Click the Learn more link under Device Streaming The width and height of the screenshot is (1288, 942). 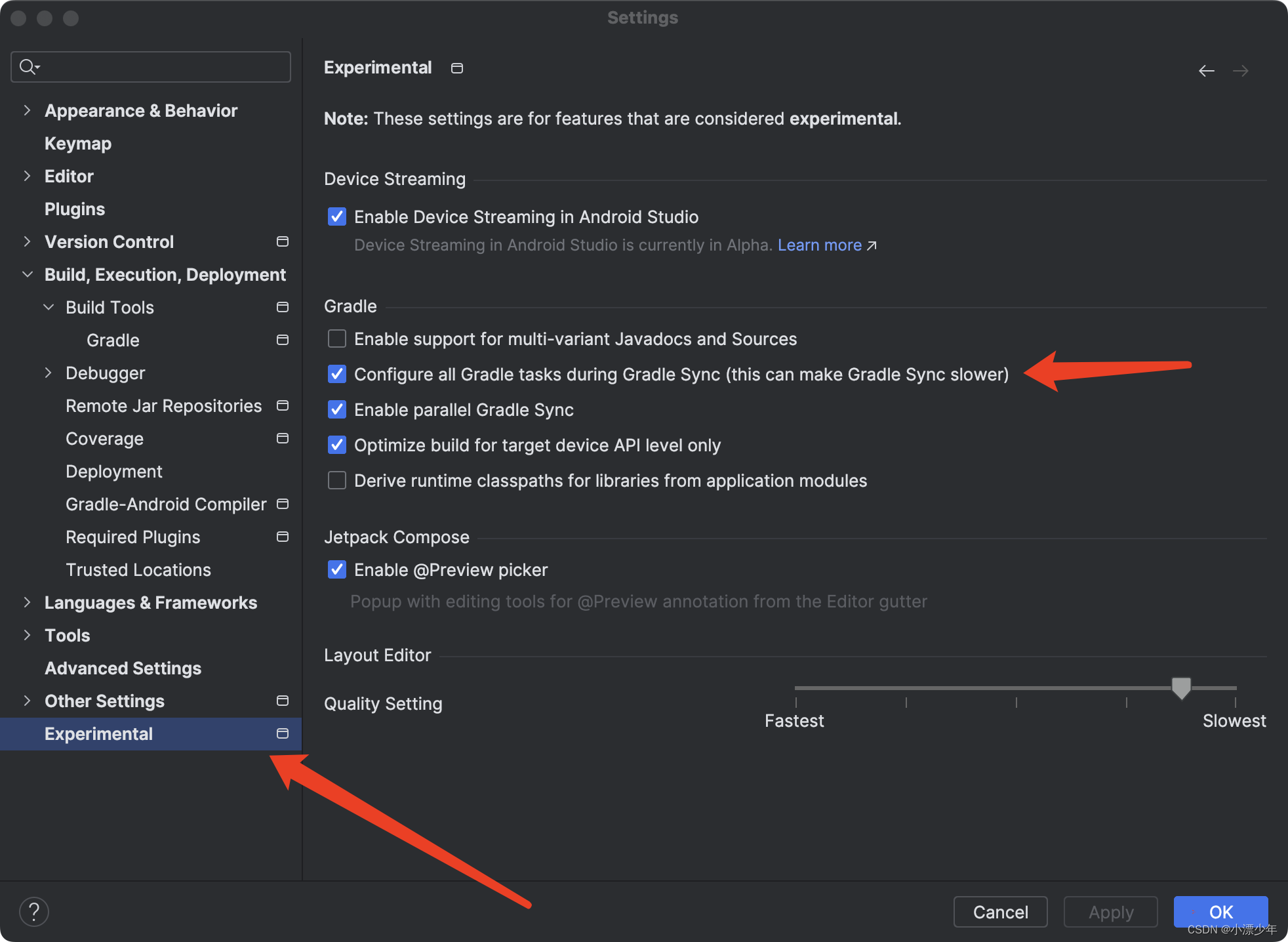tap(819, 245)
